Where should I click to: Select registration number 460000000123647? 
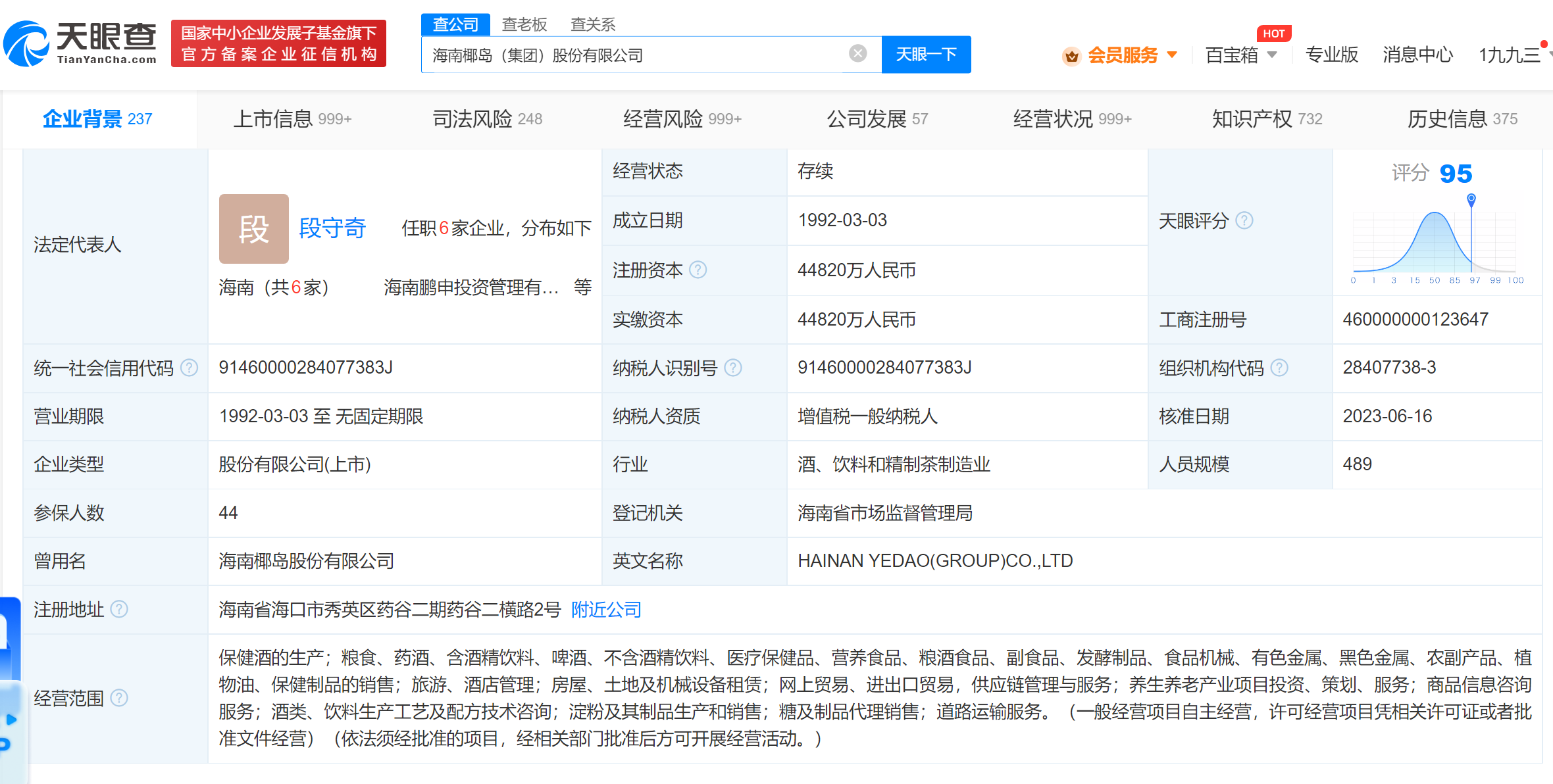coord(1415,320)
